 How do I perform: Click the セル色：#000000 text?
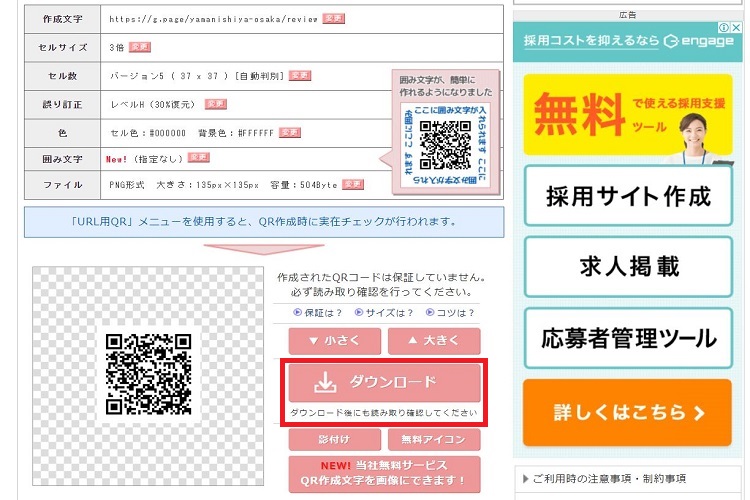coord(148,133)
